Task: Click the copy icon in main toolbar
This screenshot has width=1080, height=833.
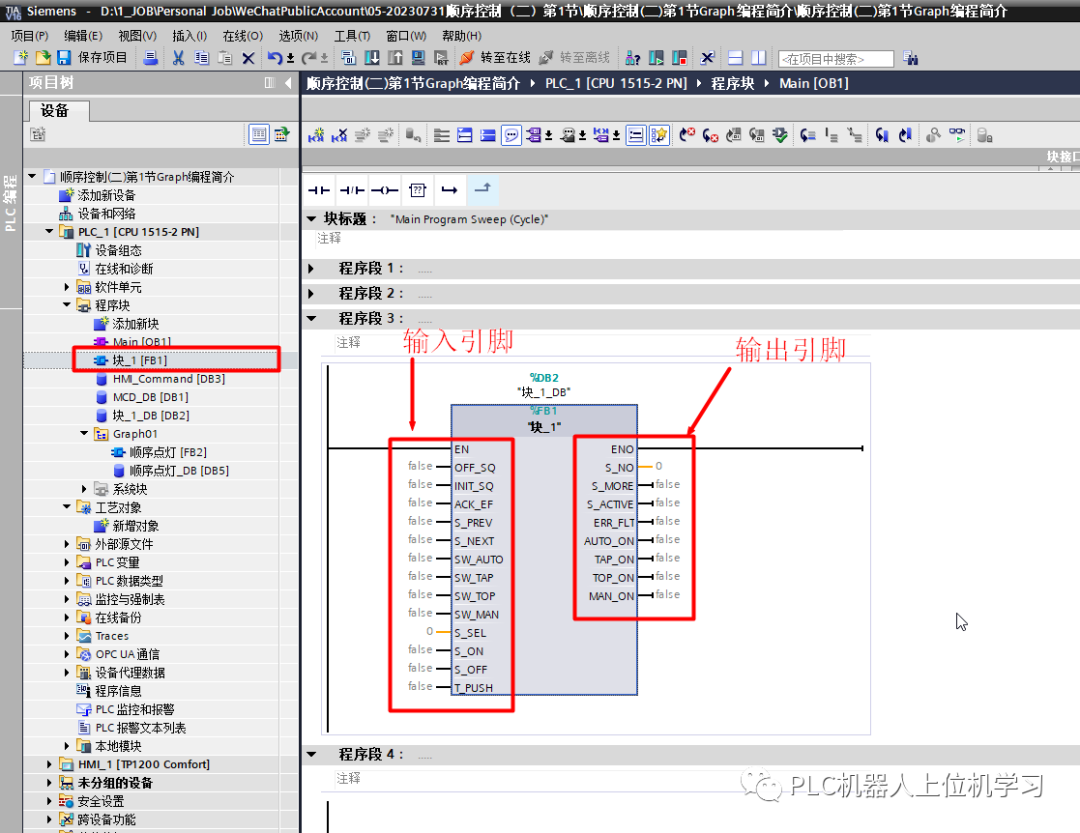Action: 201,58
